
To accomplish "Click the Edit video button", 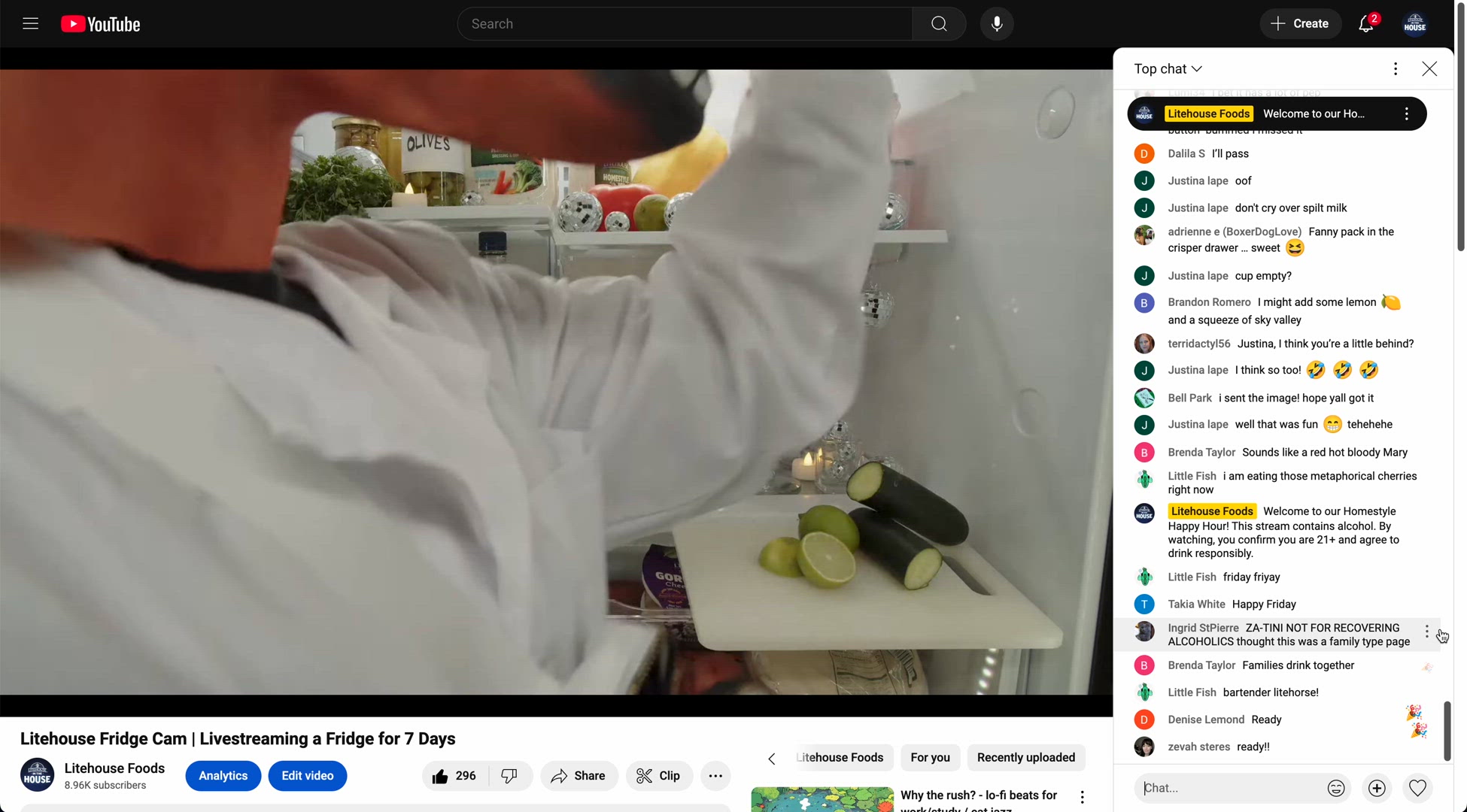I will (307, 775).
